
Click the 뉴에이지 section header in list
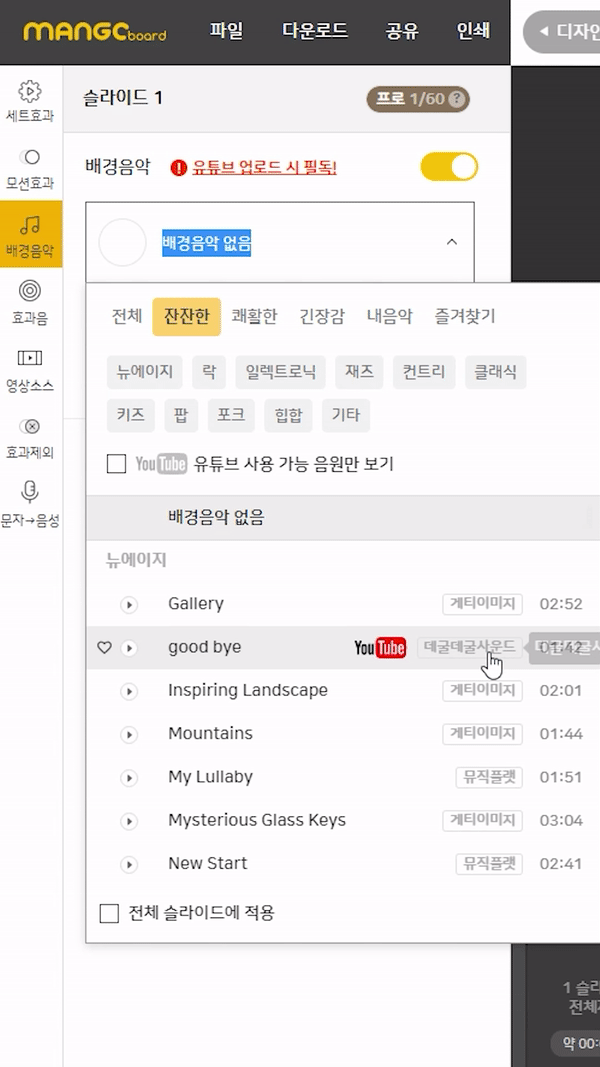pos(136,560)
